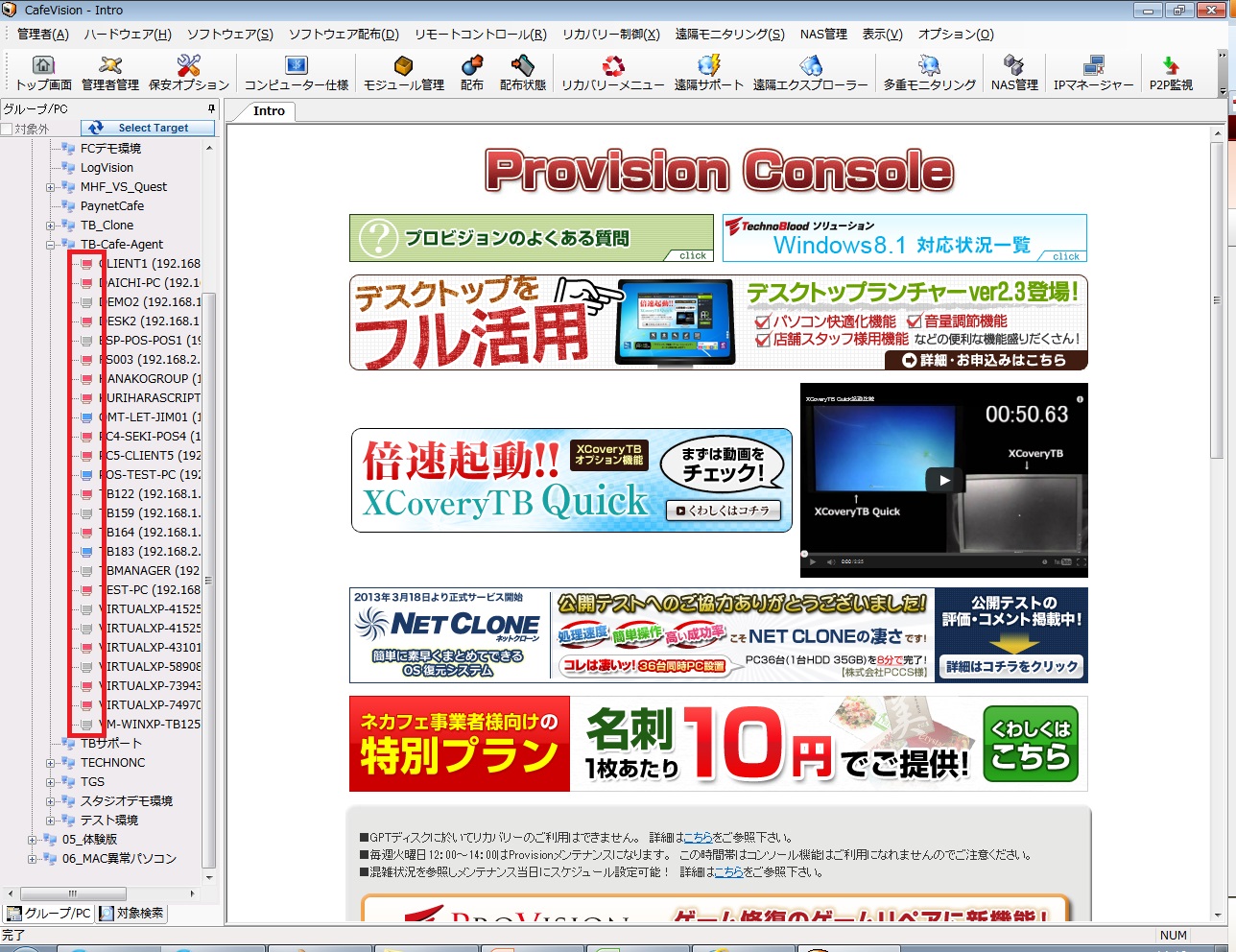Open Windows8.1 対応状況一覧 banner
This screenshot has width=1236, height=952.
pos(904,238)
